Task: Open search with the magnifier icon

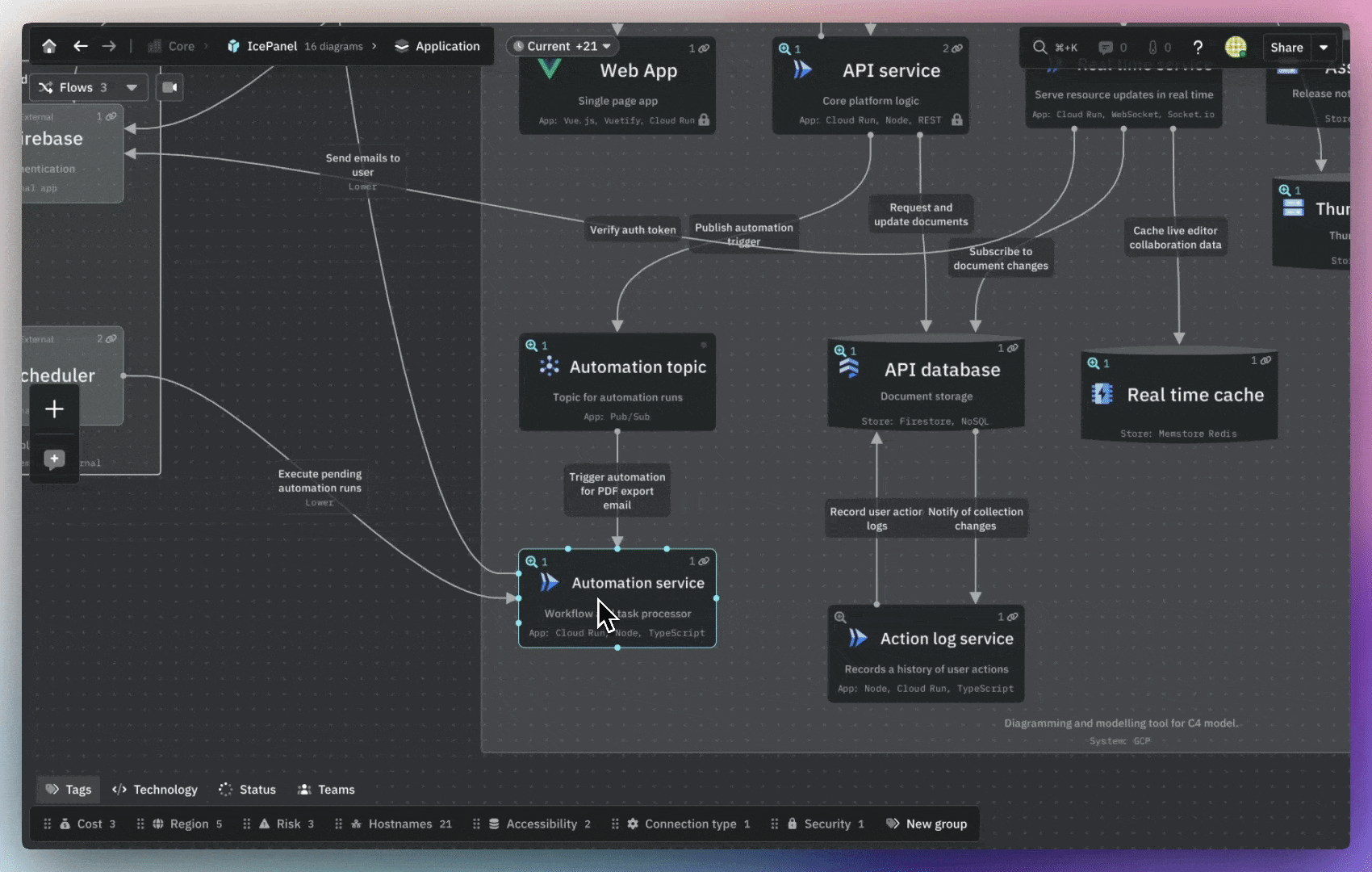Action: 1039,47
